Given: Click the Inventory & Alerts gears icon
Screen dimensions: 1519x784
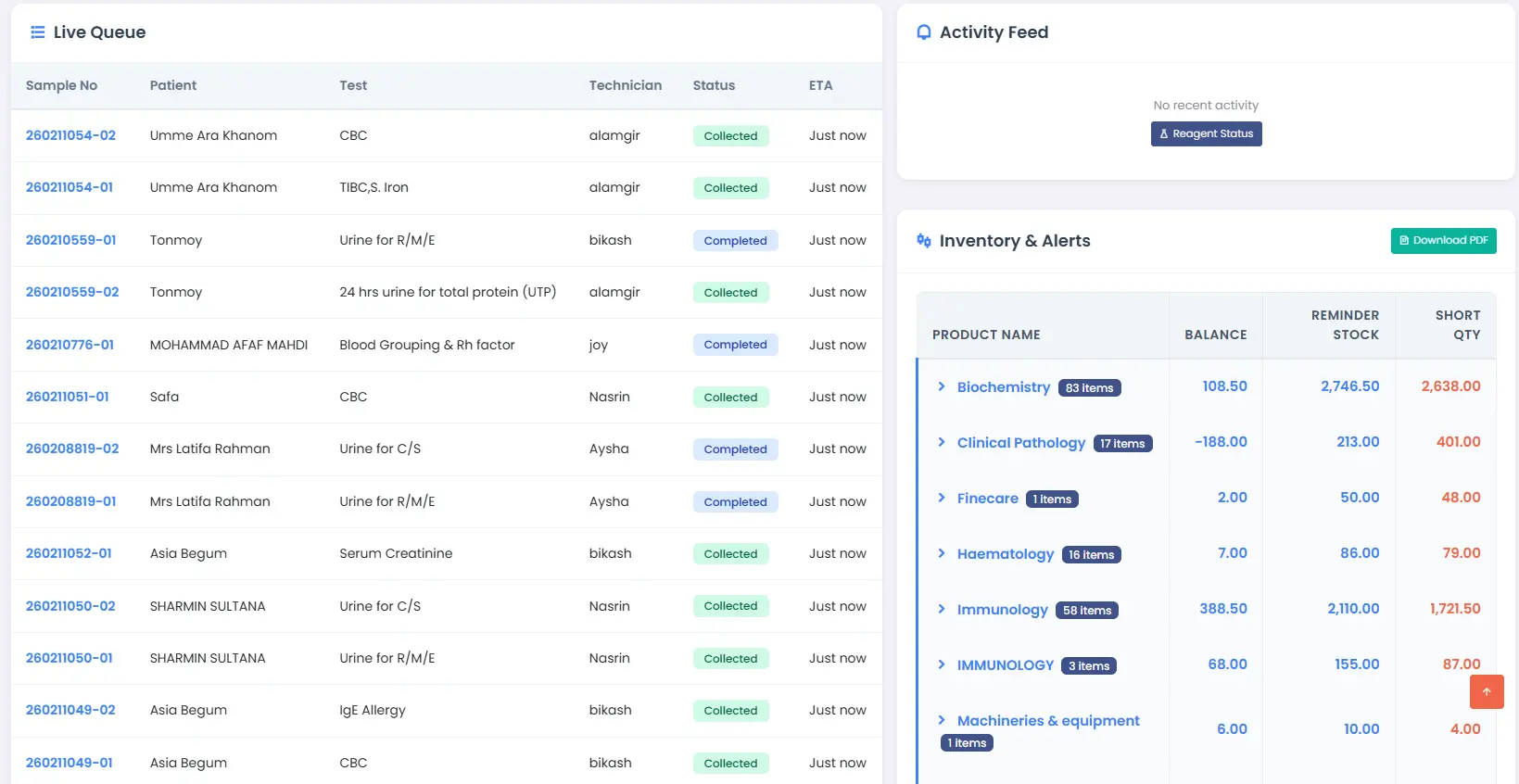Looking at the screenshot, I should (923, 241).
